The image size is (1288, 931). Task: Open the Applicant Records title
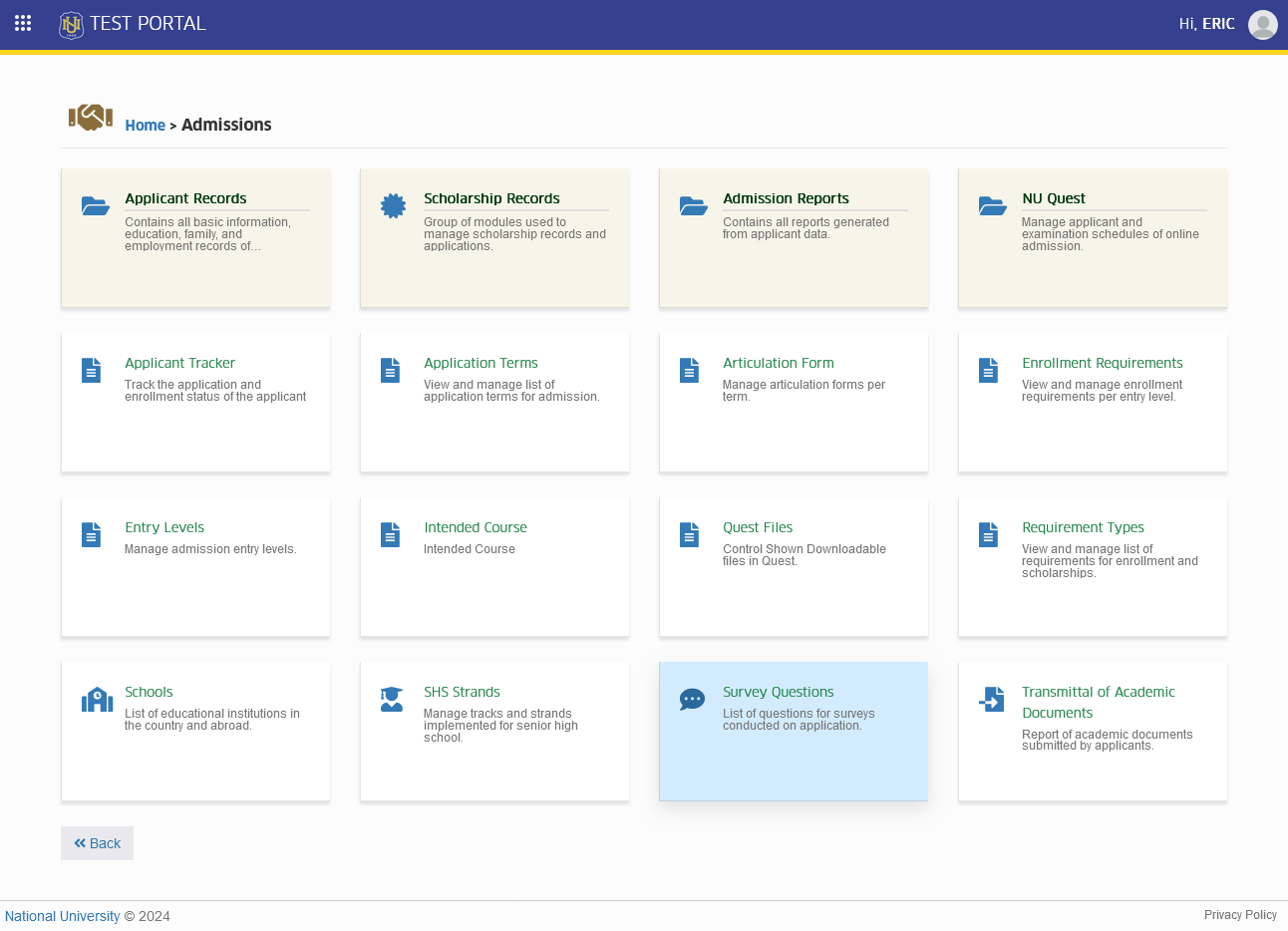[x=185, y=198]
